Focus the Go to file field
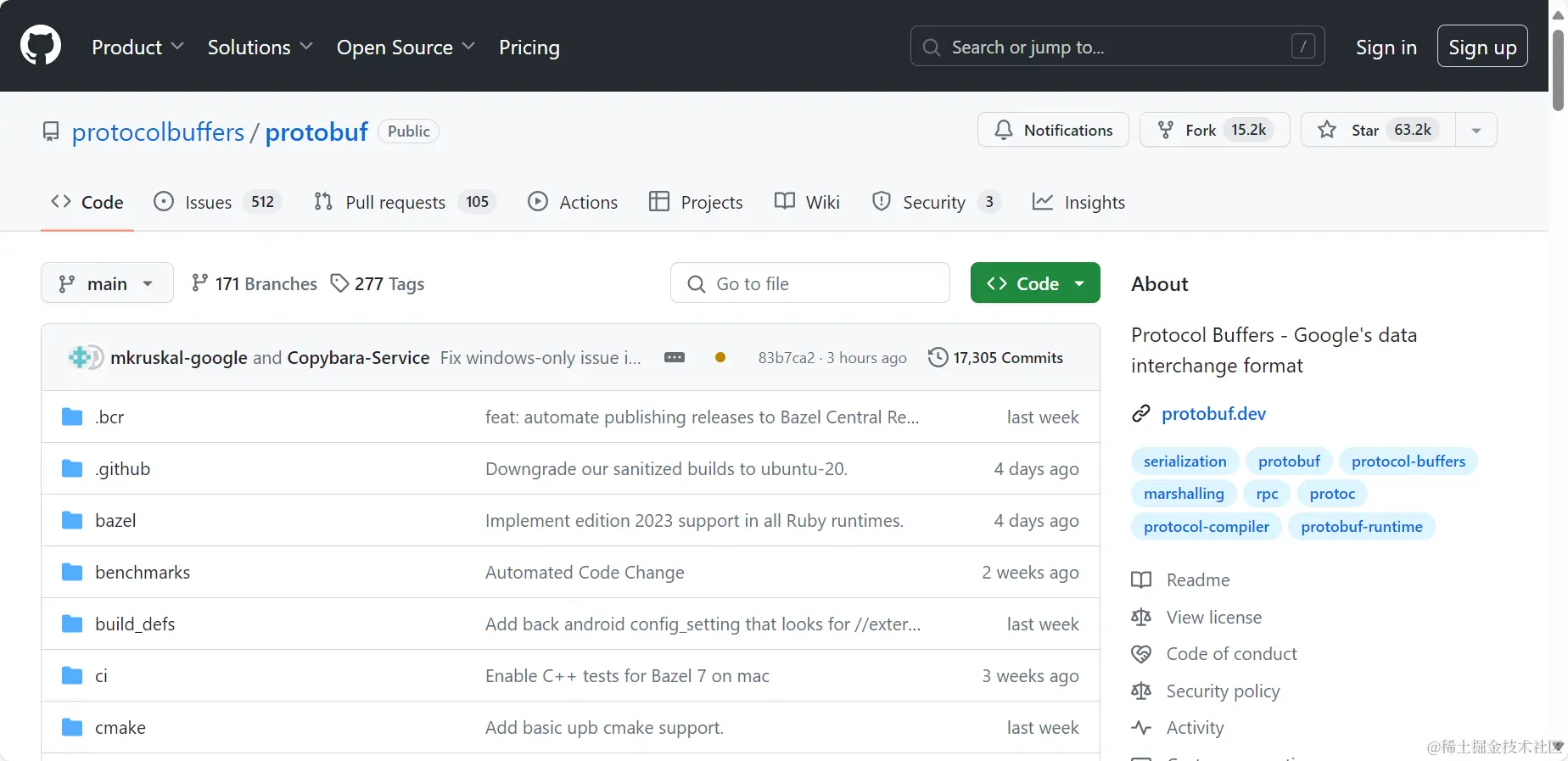This screenshot has width=1568, height=761. pos(810,283)
